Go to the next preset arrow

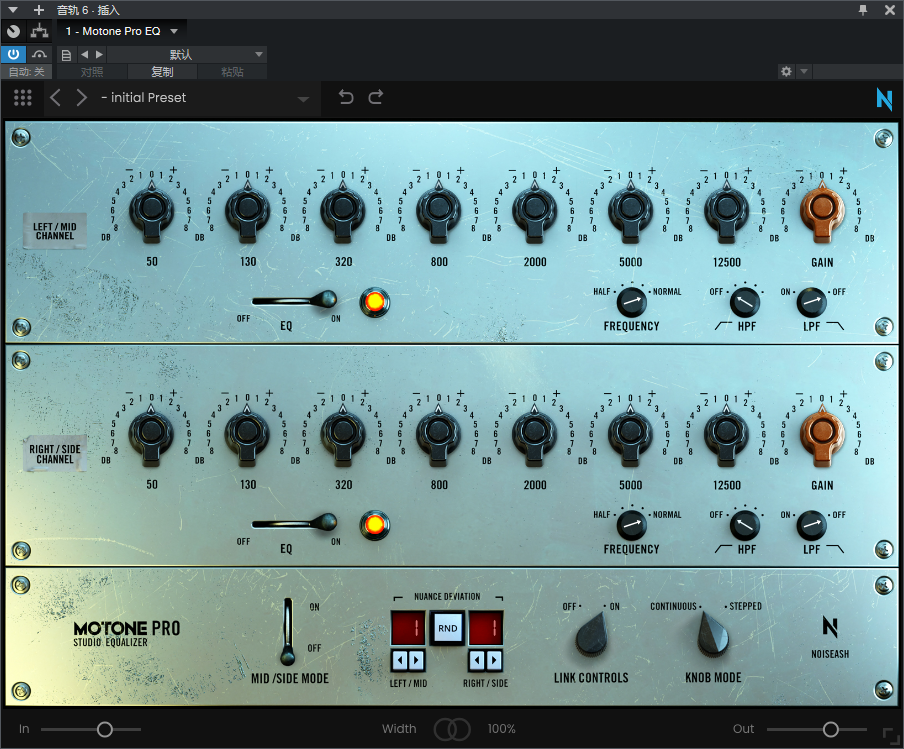(x=82, y=97)
